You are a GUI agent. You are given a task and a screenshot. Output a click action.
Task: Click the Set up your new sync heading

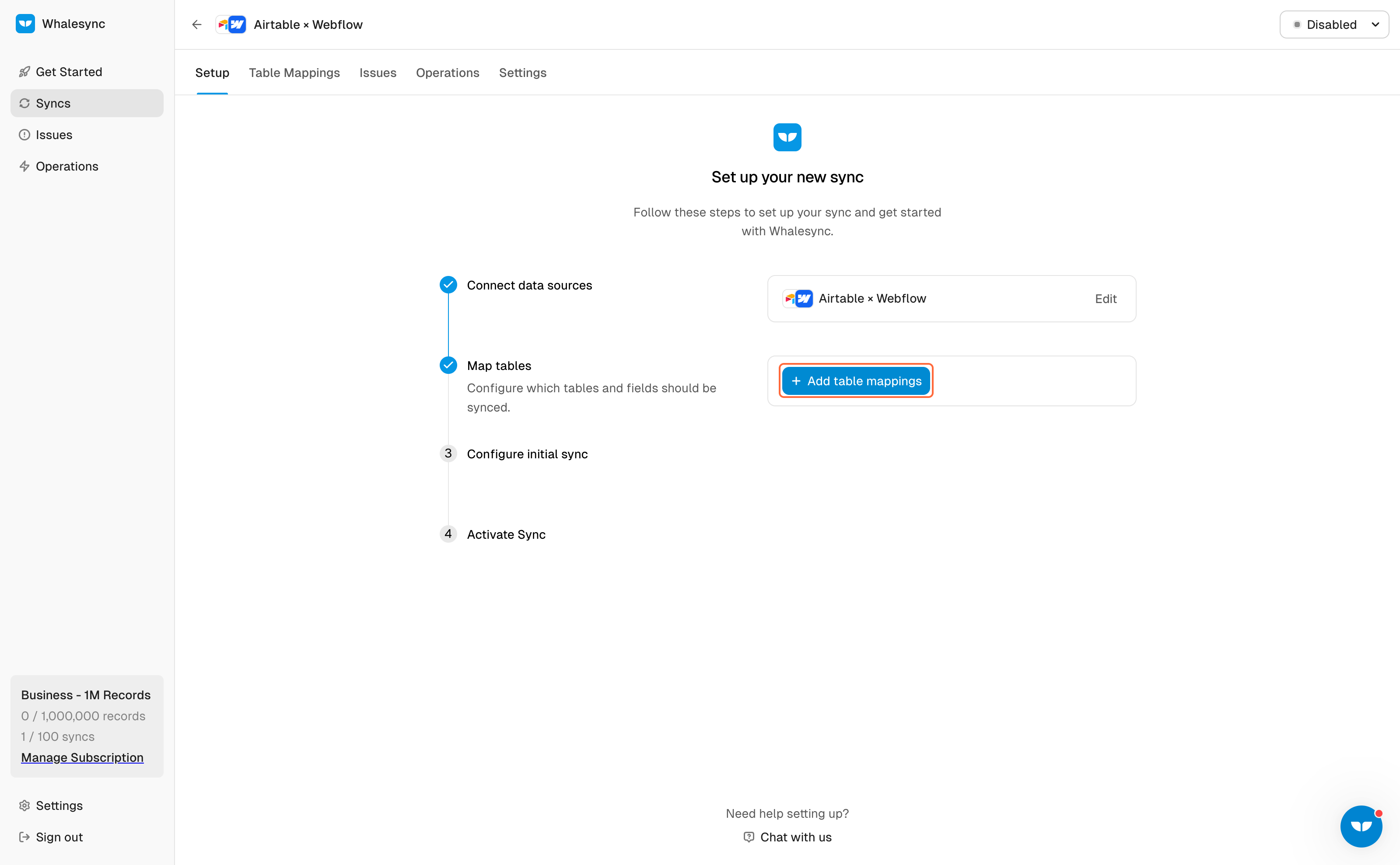(787, 178)
